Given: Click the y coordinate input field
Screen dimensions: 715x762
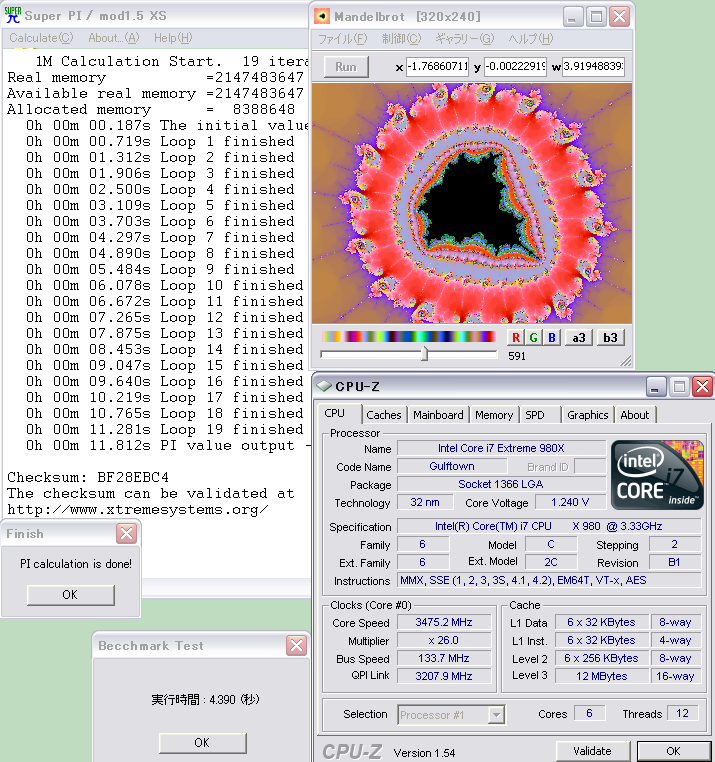Looking at the screenshot, I should 516,66.
